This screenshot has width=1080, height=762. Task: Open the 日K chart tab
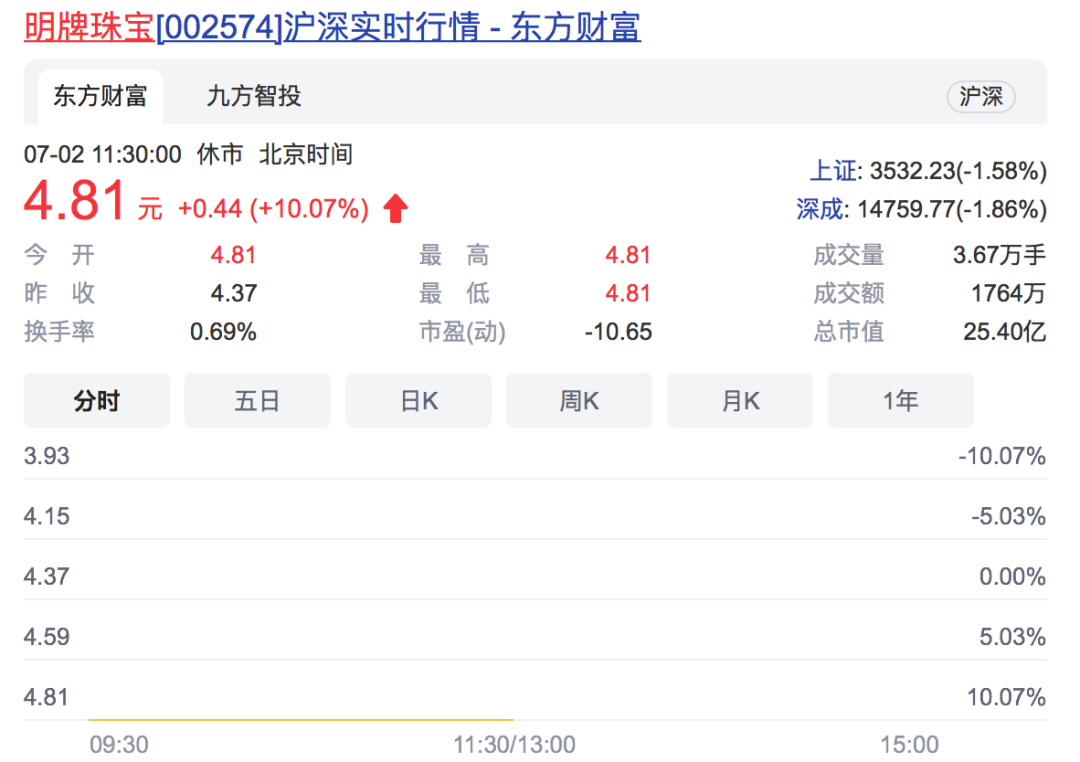[418, 400]
